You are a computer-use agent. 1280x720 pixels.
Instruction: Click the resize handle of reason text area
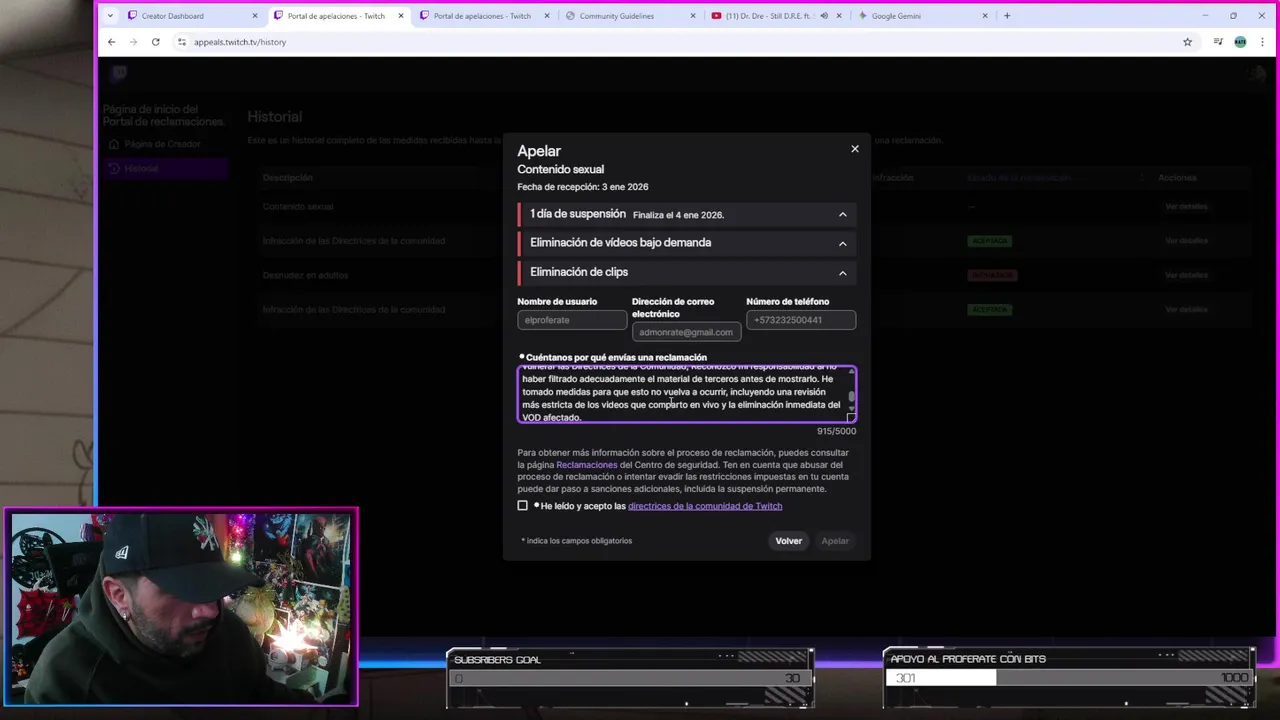[851, 418]
